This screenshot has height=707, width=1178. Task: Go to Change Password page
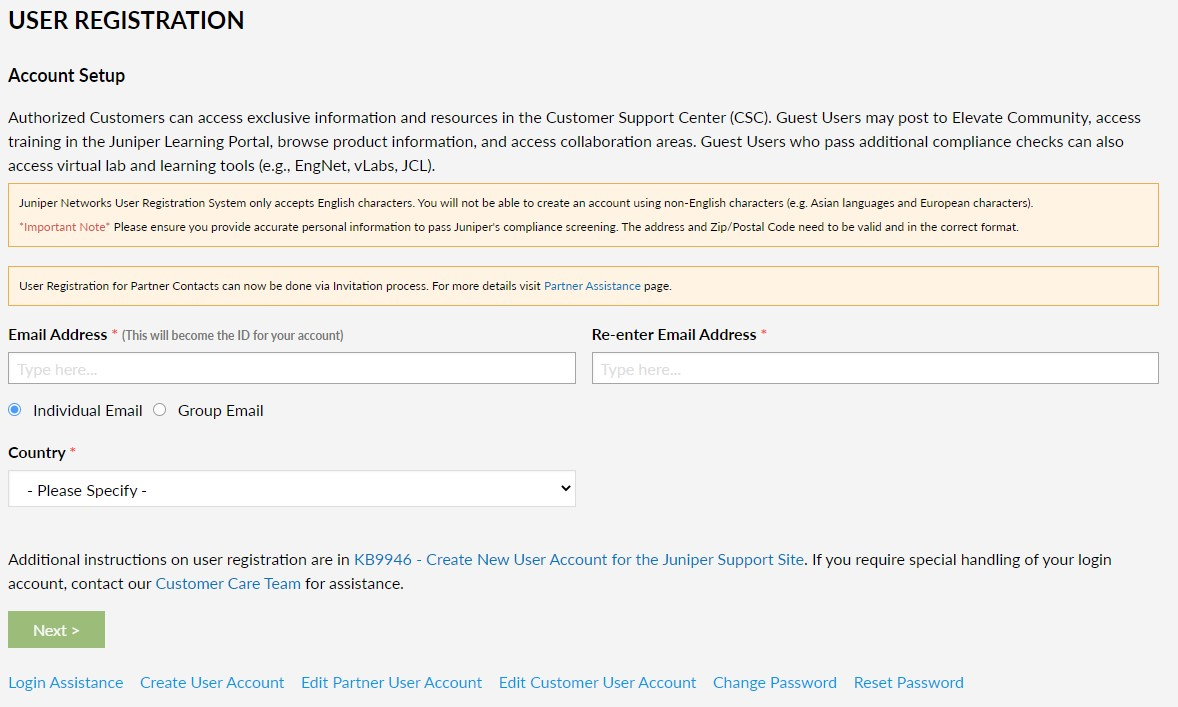pos(774,683)
